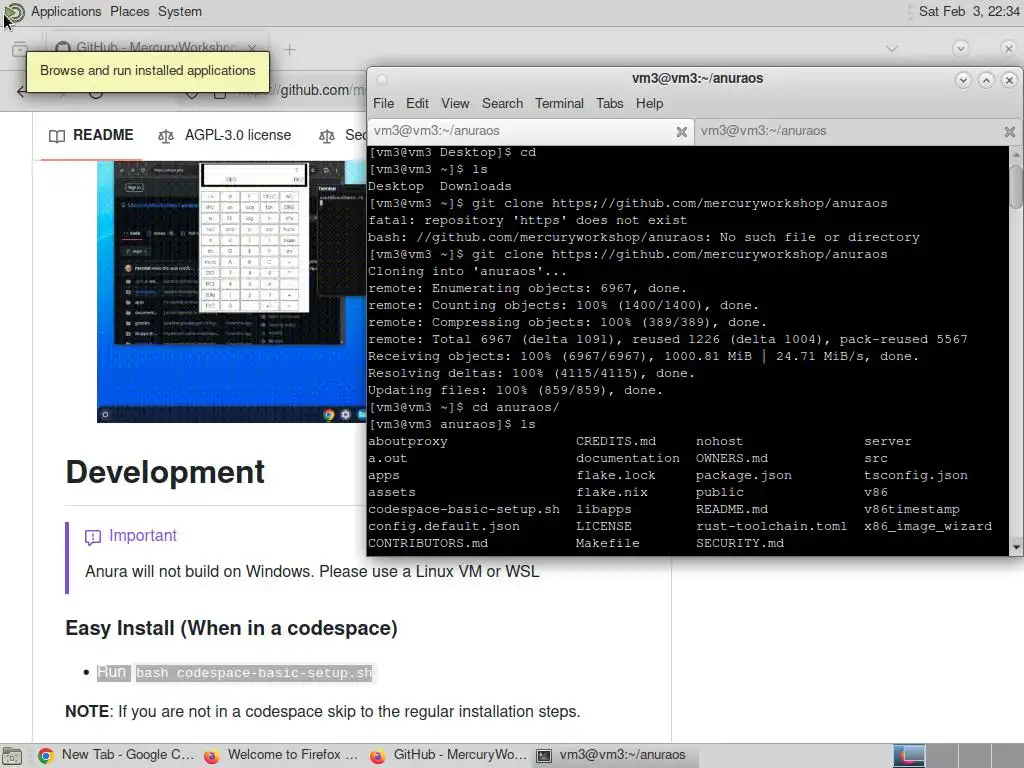The height and width of the screenshot is (768, 1024).
Task: Click the AnuraOS screenshot image in README
Action: 231,291
